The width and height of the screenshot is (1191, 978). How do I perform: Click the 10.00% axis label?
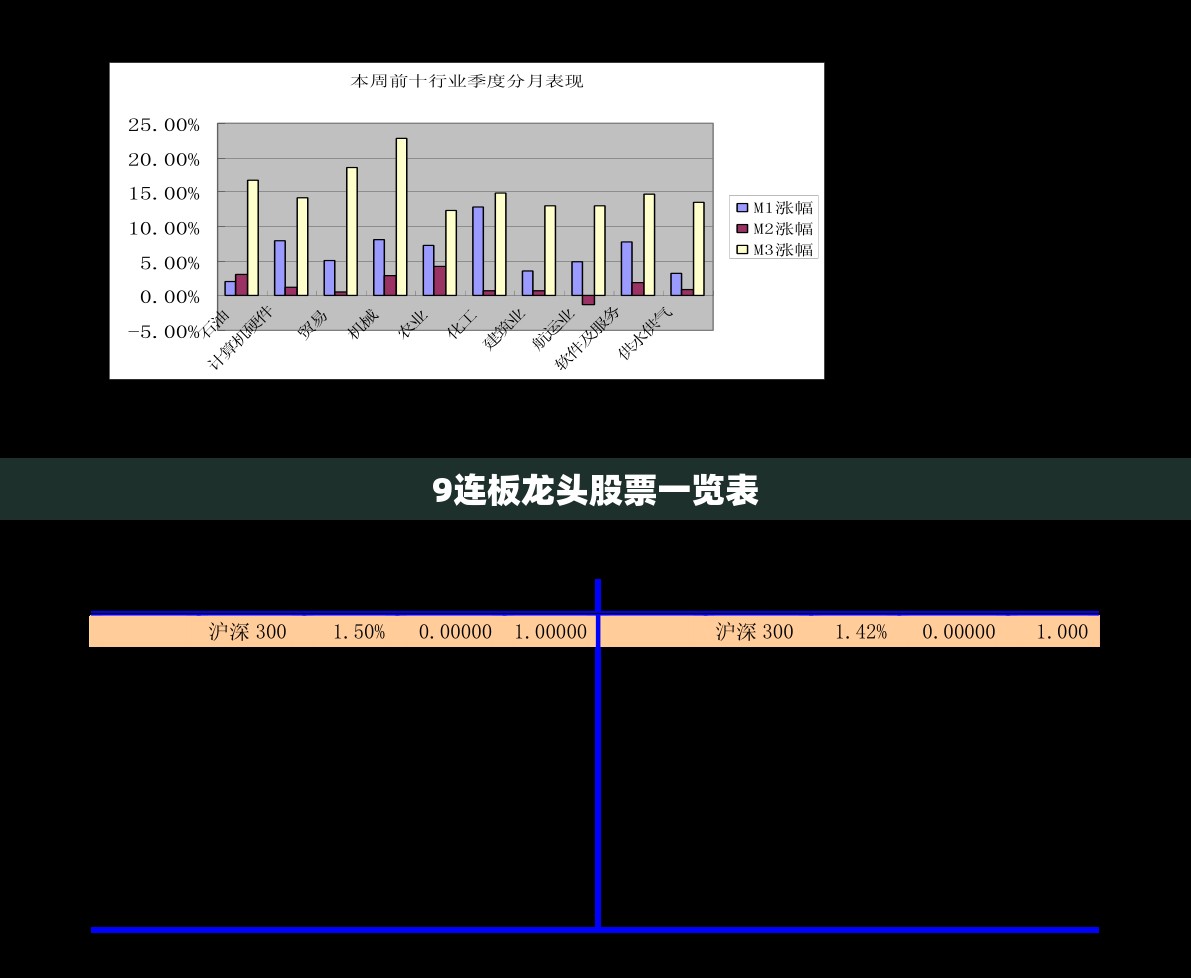[164, 228]
